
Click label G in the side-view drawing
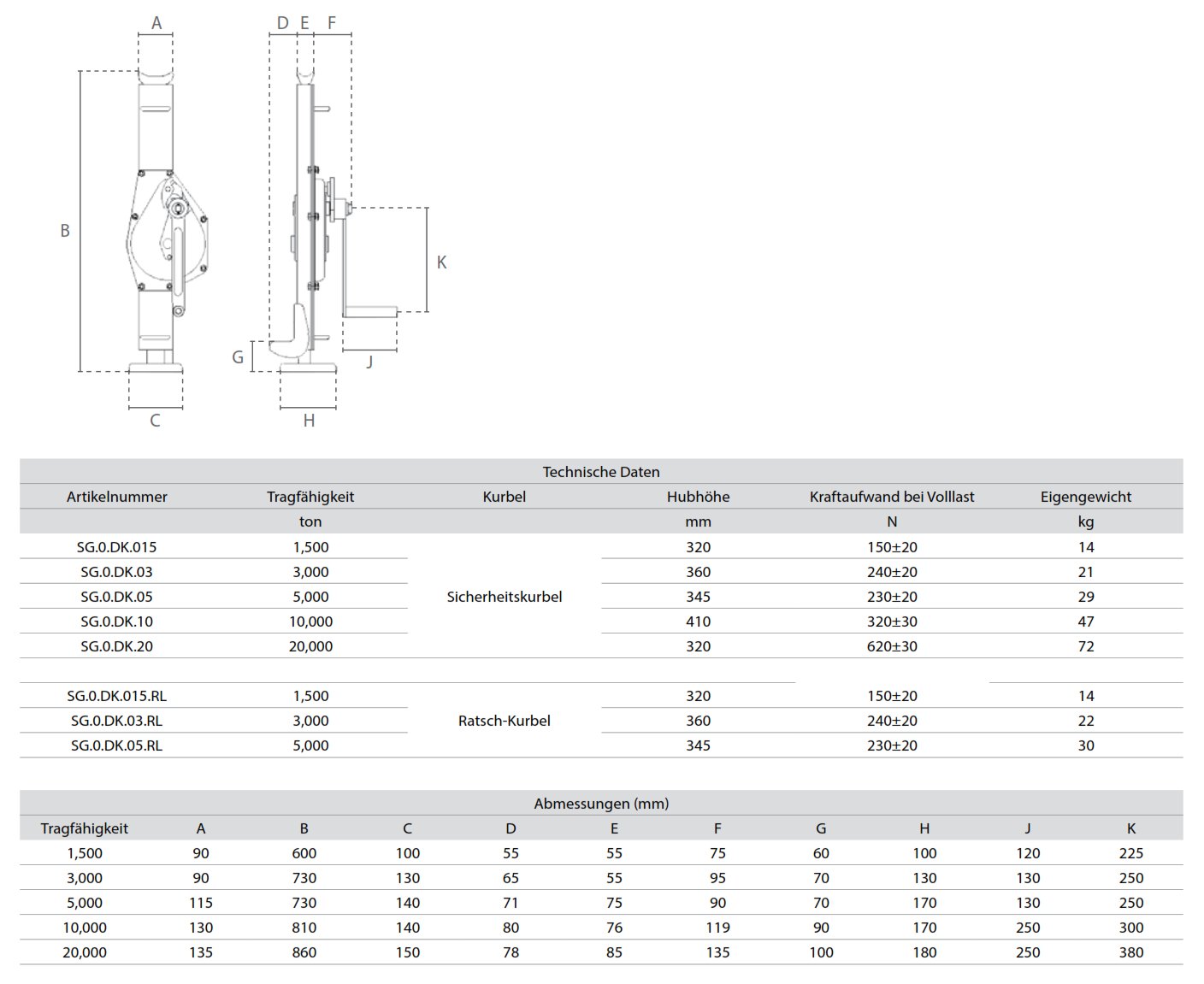tap(239, 357)
